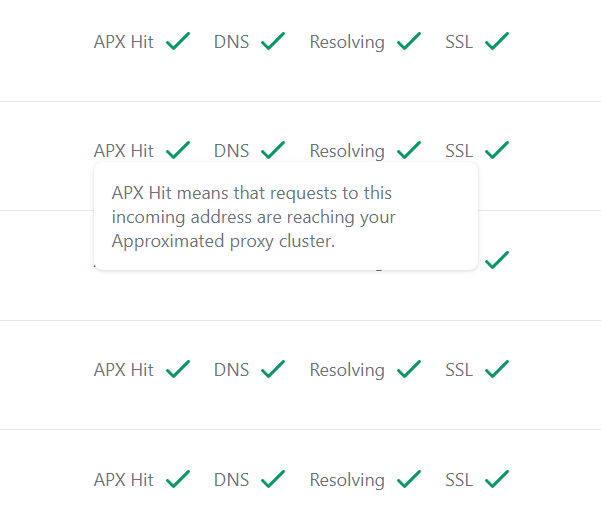Select the SSL checkmark in the second row
The image size is (601, 532).
point(497,150)
